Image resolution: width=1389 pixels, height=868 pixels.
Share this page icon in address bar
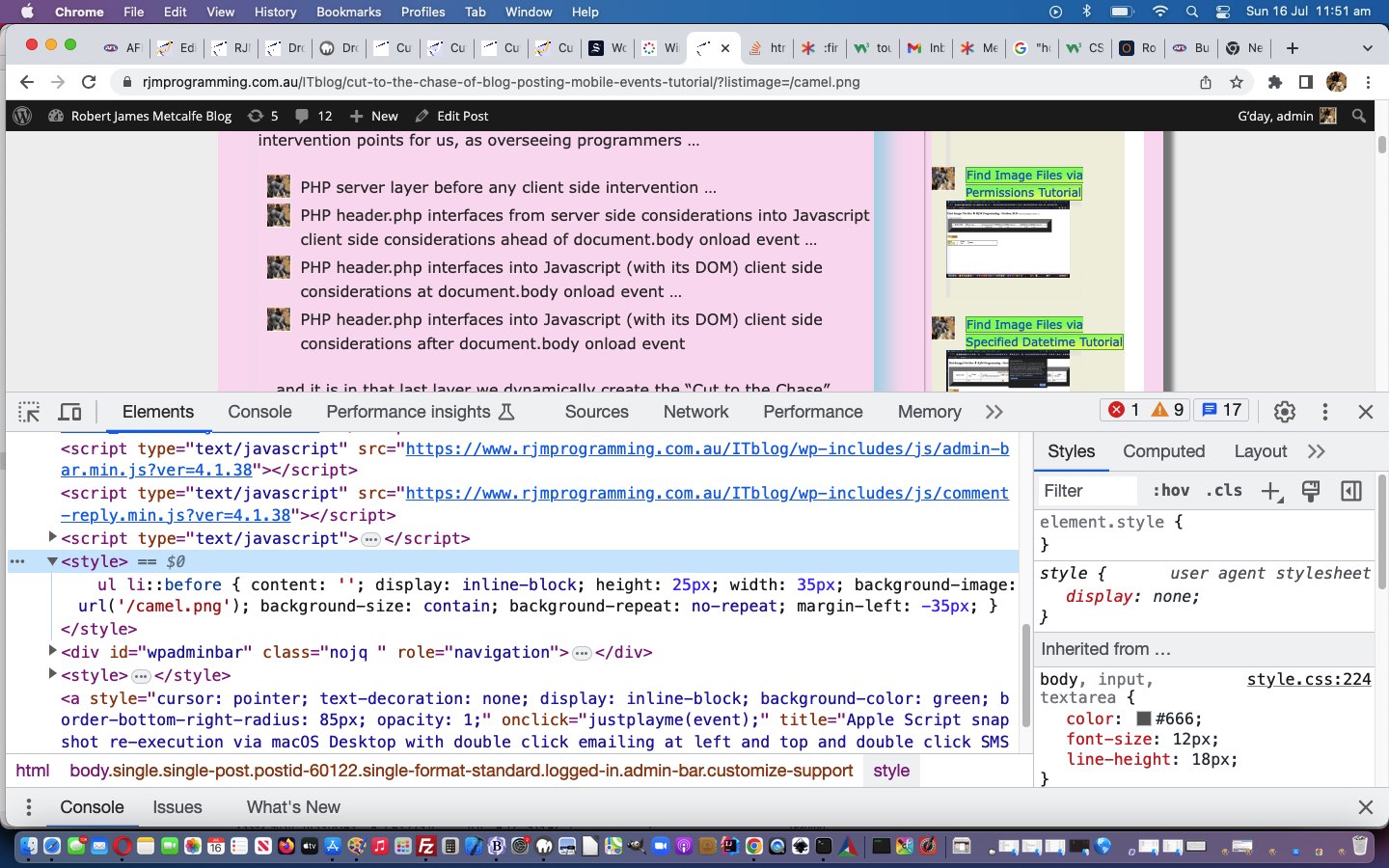[x=1206, y=82]
